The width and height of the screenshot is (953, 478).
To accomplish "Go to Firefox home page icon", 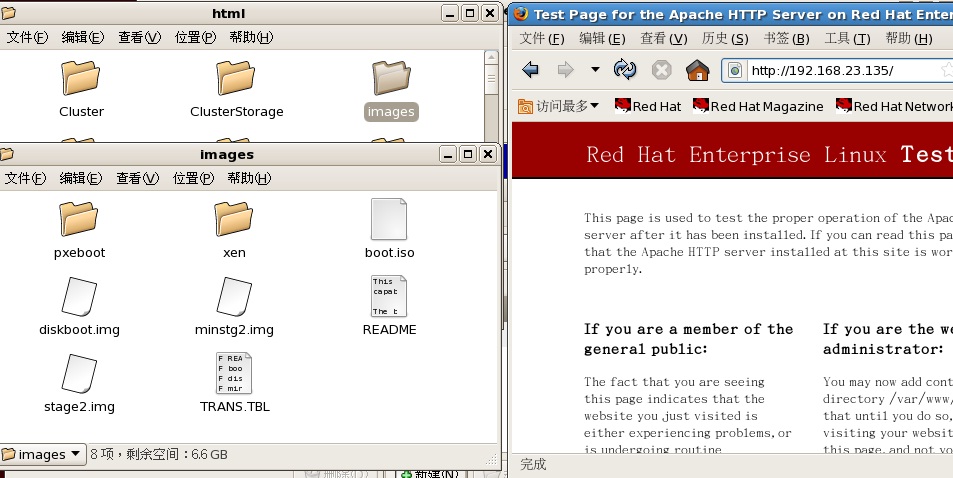I will (698, 70).
